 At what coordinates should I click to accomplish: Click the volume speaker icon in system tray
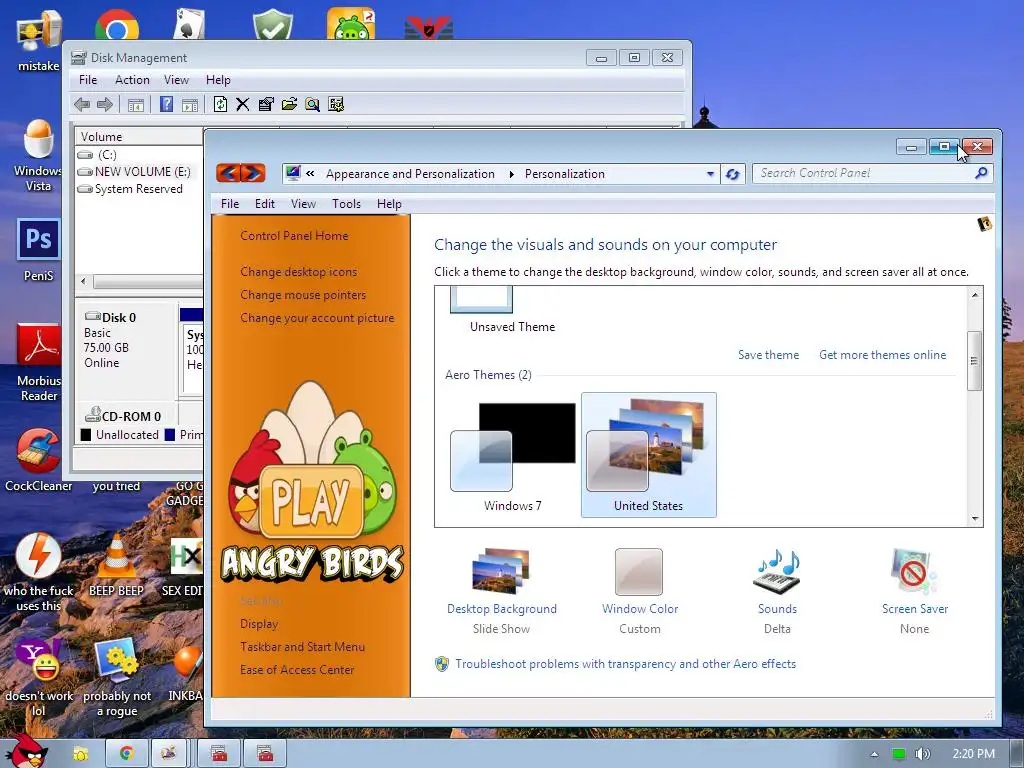922,754
